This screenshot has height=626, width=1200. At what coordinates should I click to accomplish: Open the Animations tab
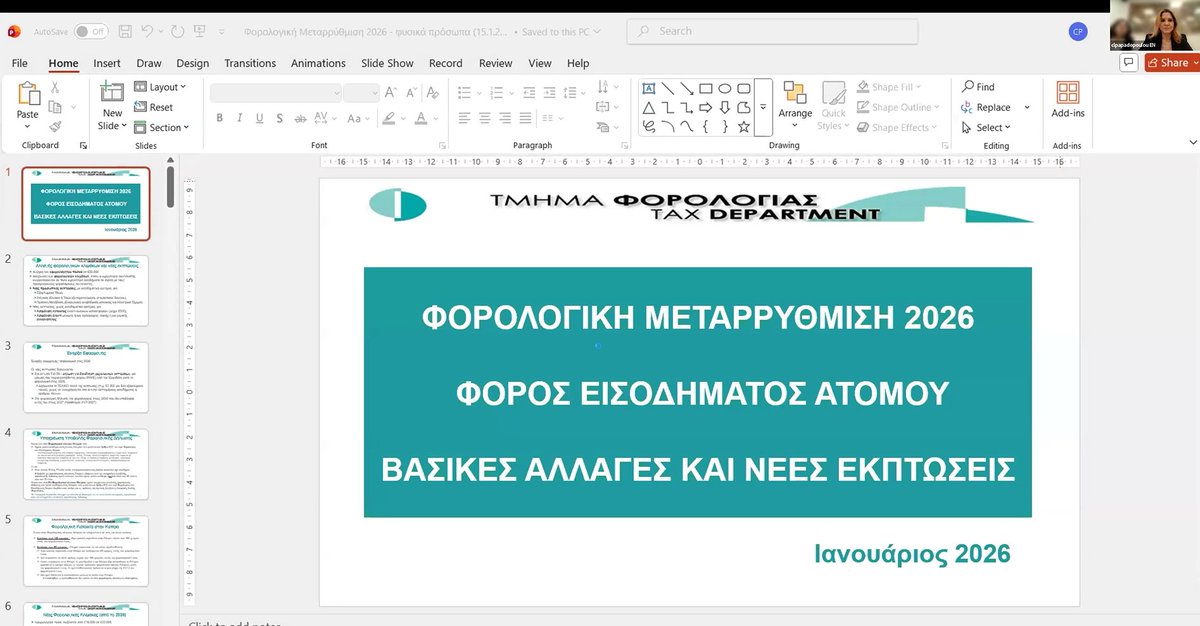click(x=318, y=63)
